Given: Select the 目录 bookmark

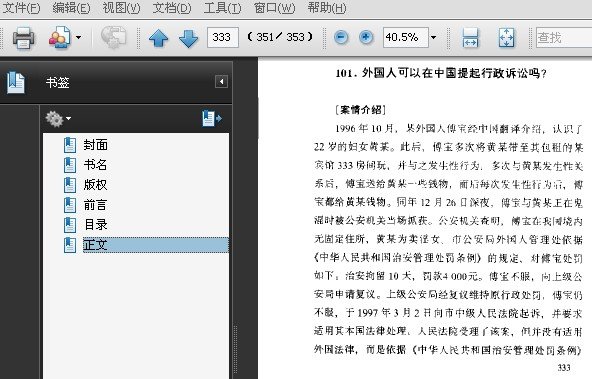Looking at the screenshot, I should (x=96, y=225).
